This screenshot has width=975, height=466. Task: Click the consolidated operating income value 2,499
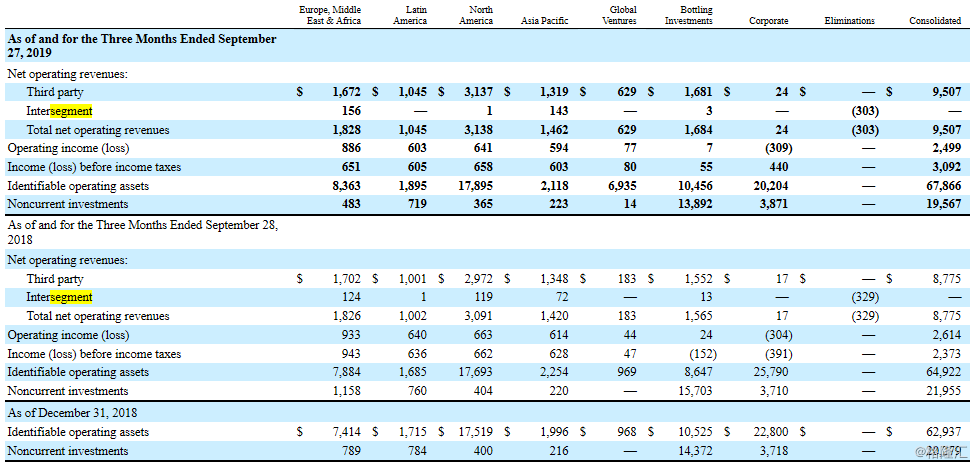pyautogui.click(x=944, y=148)
